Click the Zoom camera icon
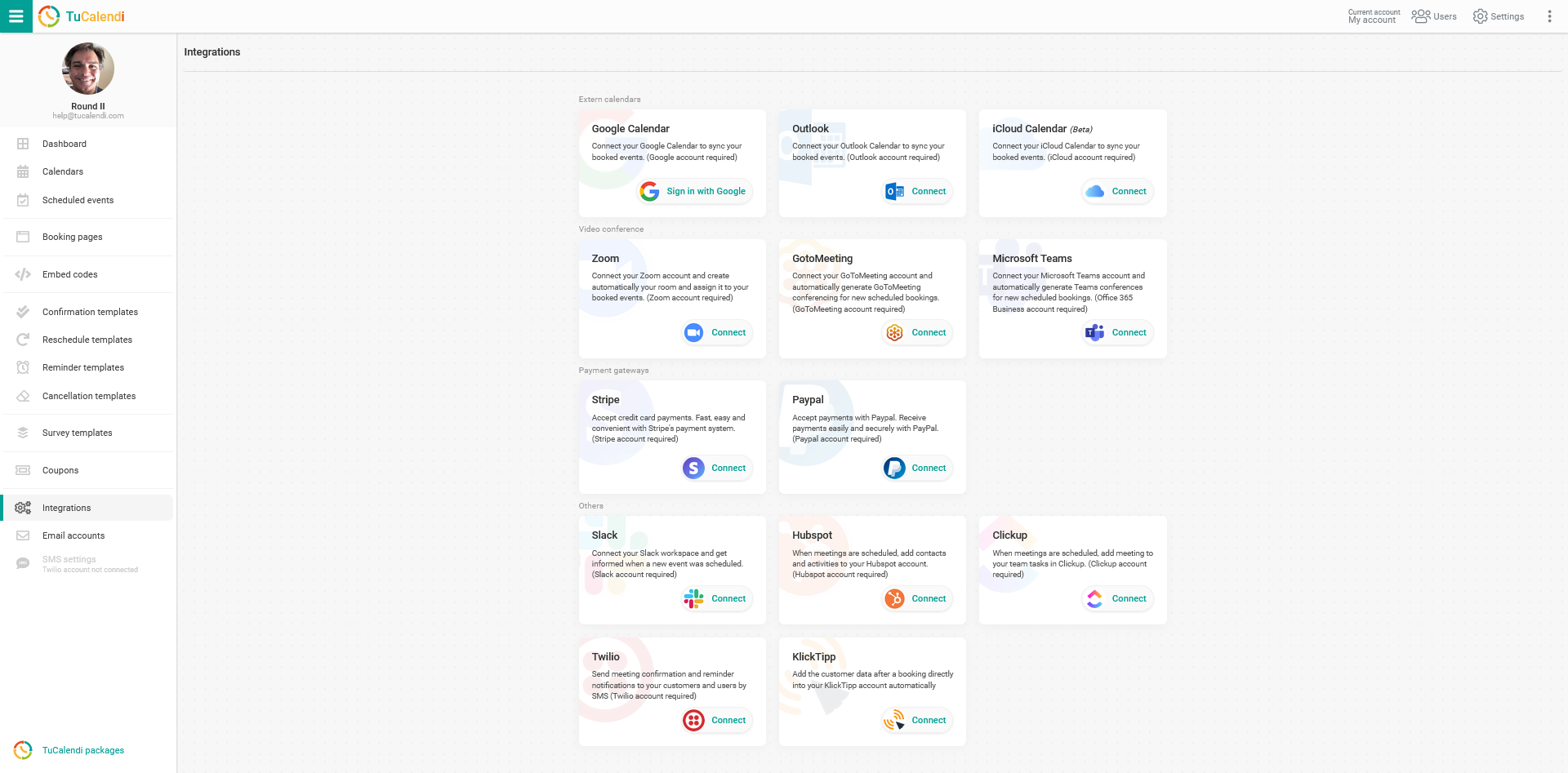The height and width of the screenshot is (773, 1568). 693,332
